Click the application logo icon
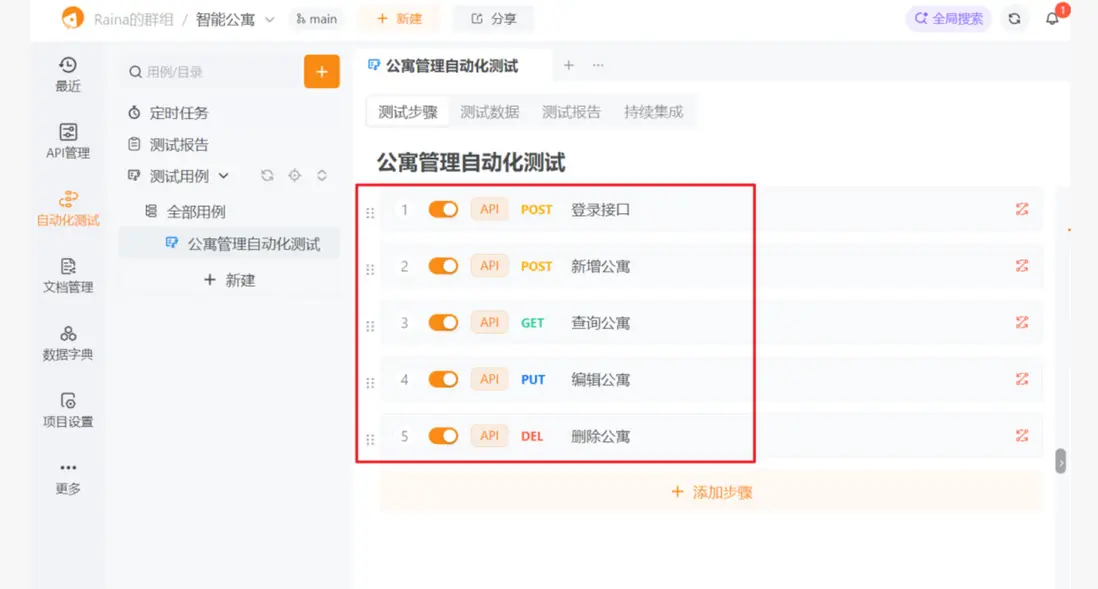The height and width of the screenshot is (589, 1098). [x=72, y=18]
